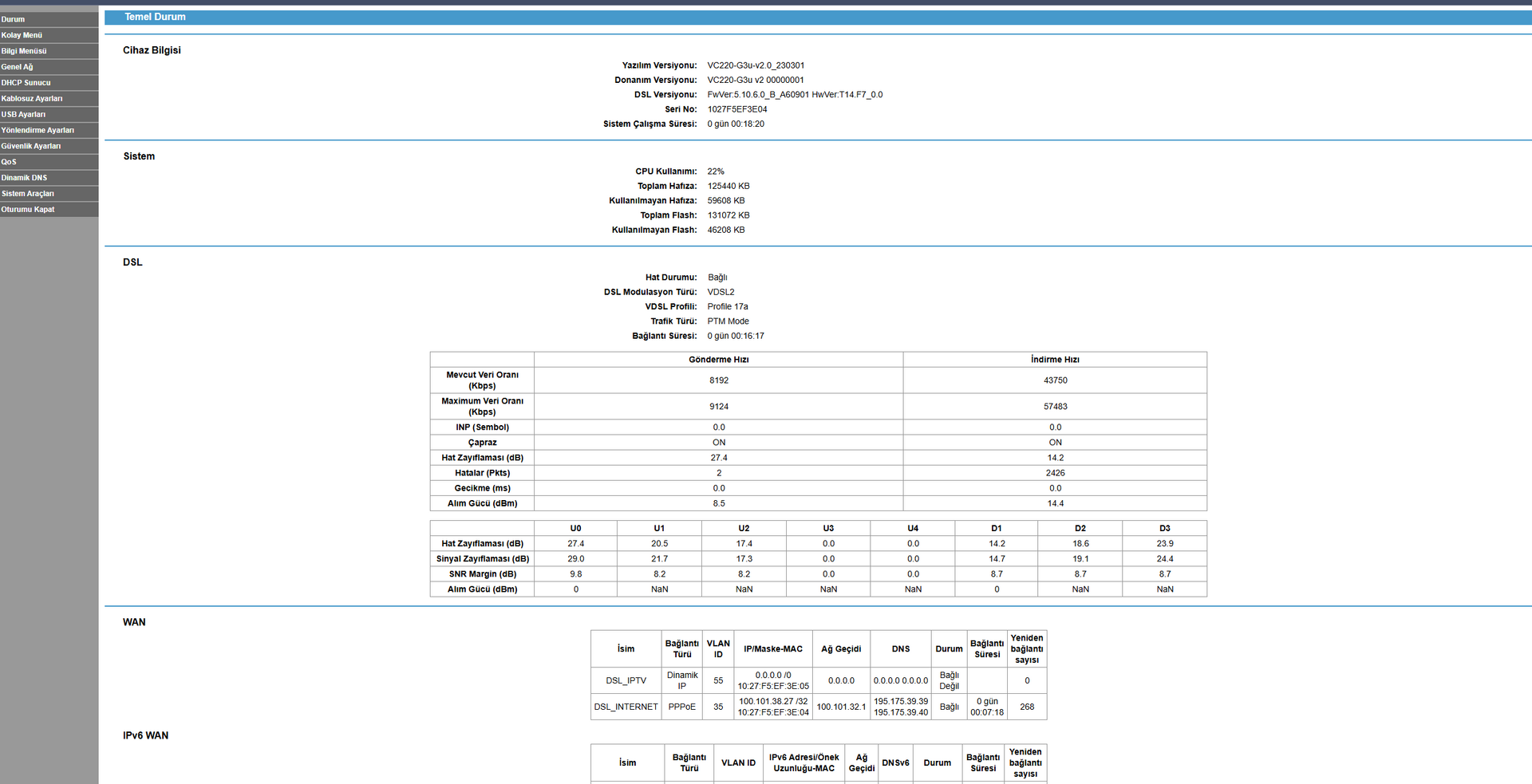This screenshot has width=1532, height=784.
Task: Click D2 line attenuation 18.6
Action: (x=1080, y=544)
